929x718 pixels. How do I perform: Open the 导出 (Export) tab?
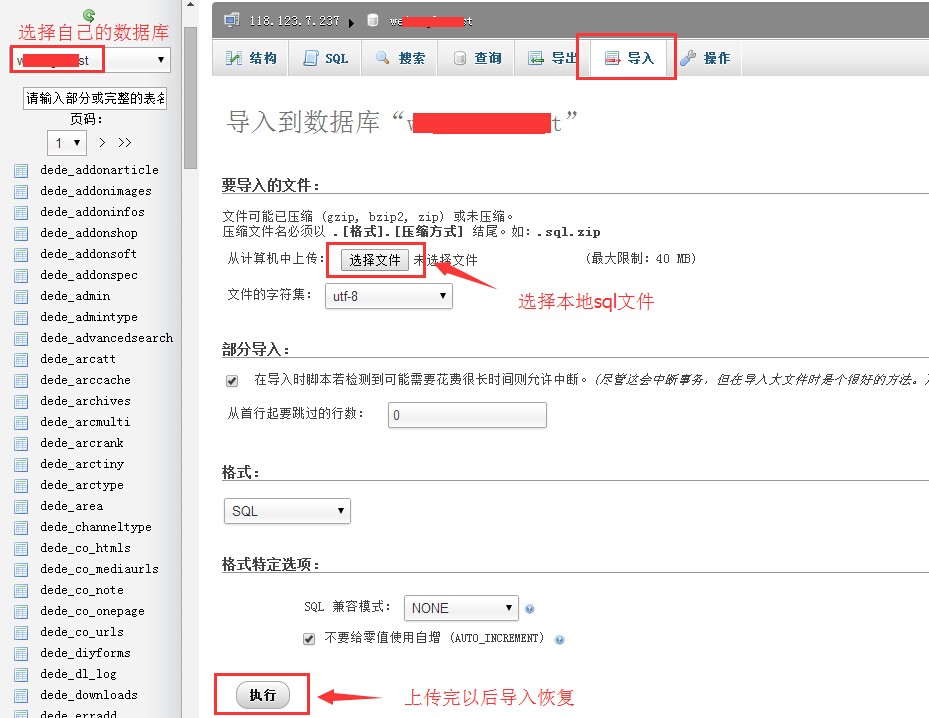(552, 58)
